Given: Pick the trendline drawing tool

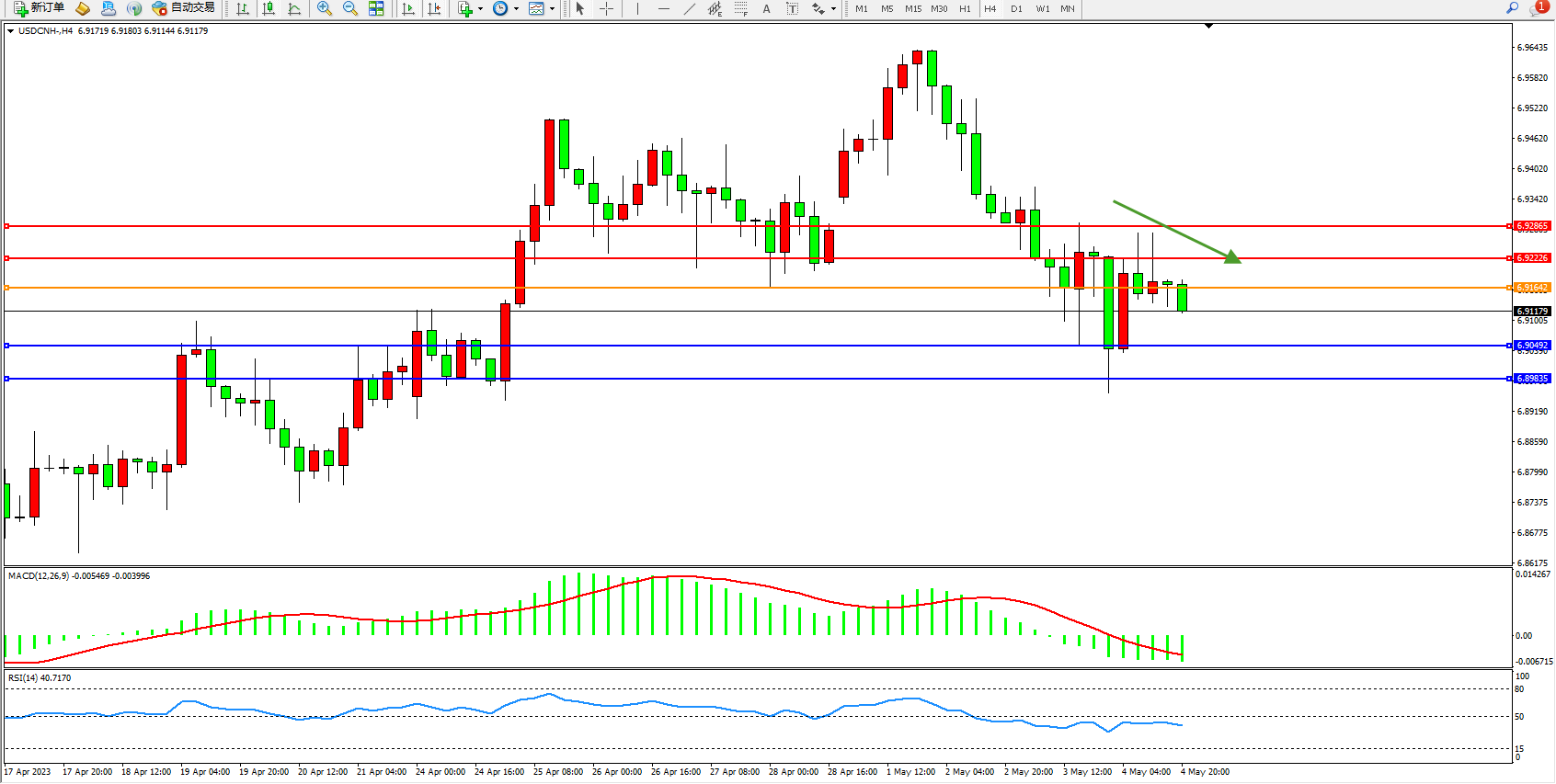Looking at the screenshot, I should tap(689, 8).
